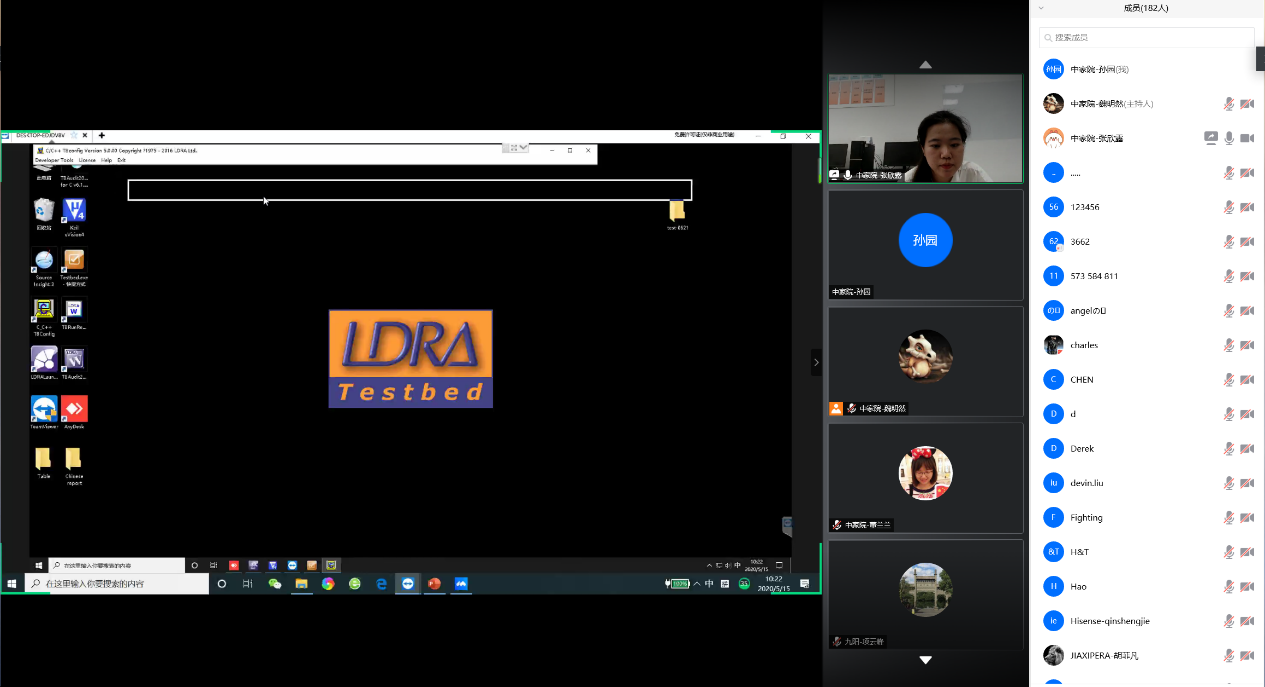Image resolution: width=1265 pixels, height=687 pixels.
Task: Click the camera icon beside CHEN
Action: [x=1247, y=380]
